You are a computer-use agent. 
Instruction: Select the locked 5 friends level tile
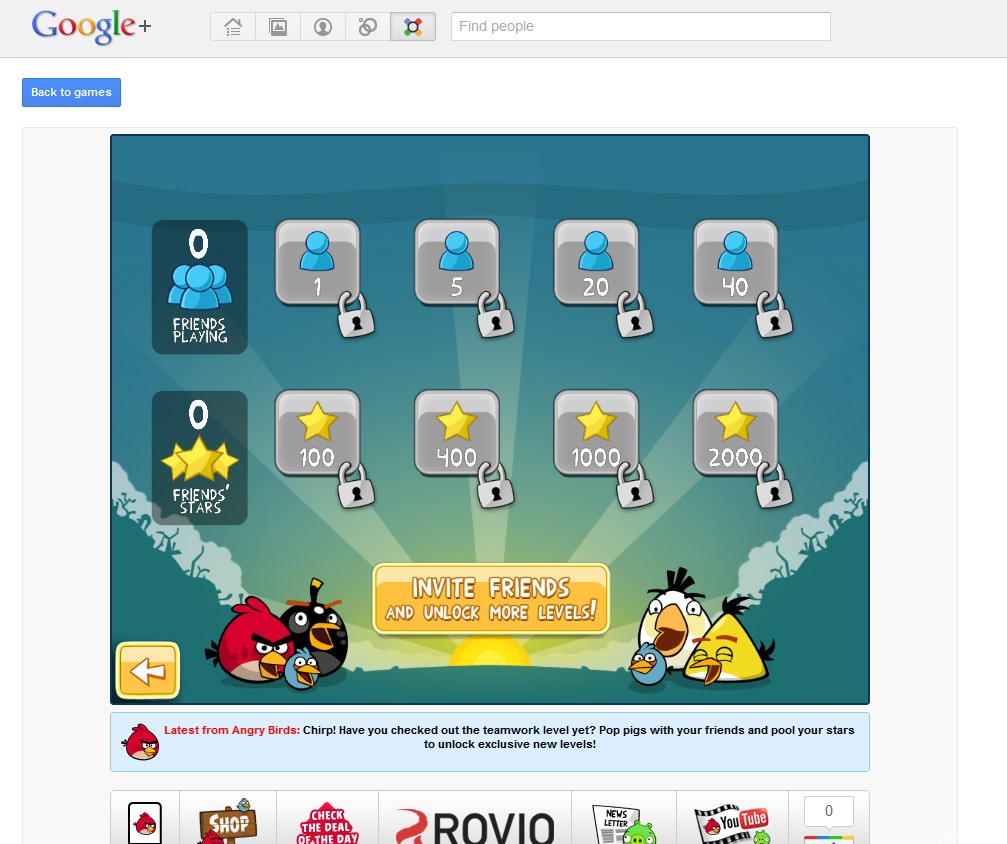point(457,262)
